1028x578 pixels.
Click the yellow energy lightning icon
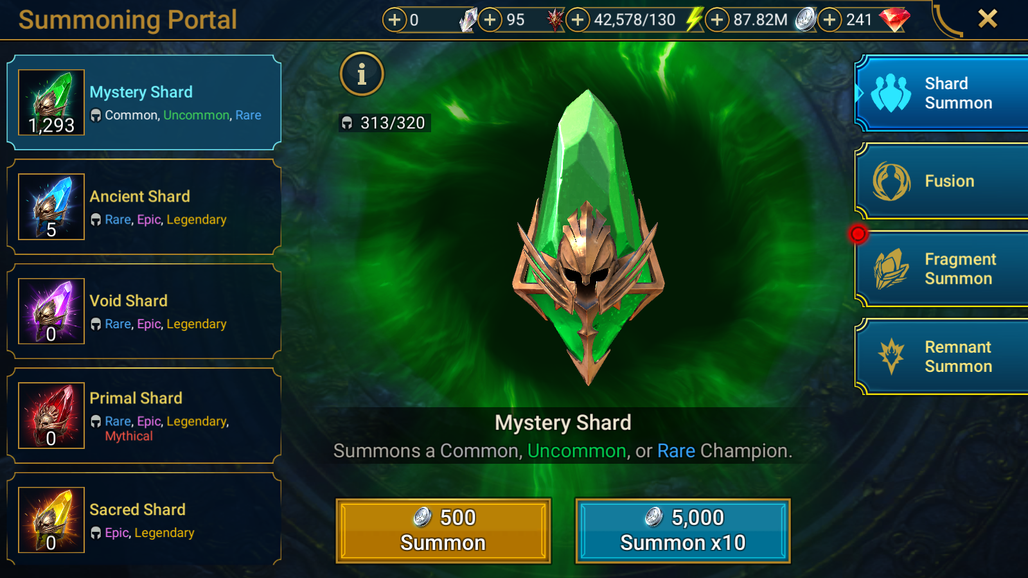coord(694,20)
